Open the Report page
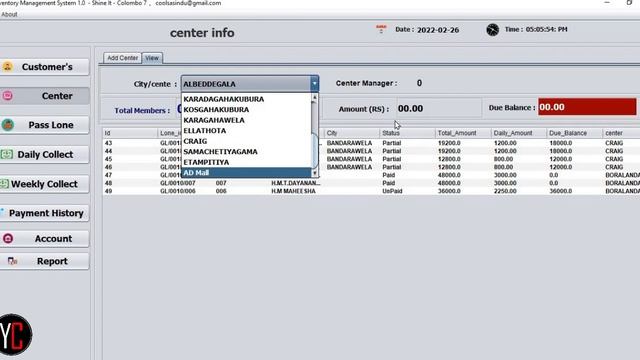 pyautogui.click(x=44, y=261)
